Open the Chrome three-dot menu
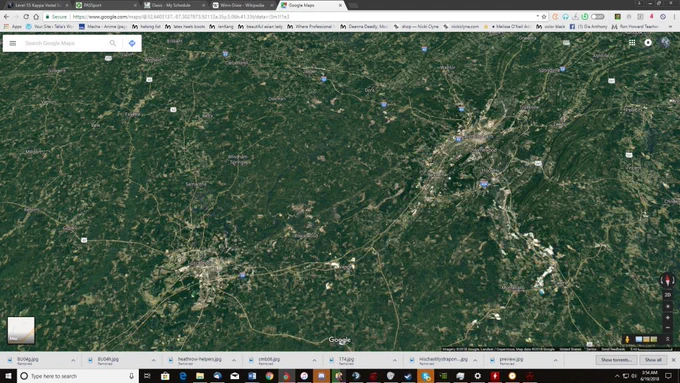The height and width of the screenshot is (383, 680). click(674, 16)
